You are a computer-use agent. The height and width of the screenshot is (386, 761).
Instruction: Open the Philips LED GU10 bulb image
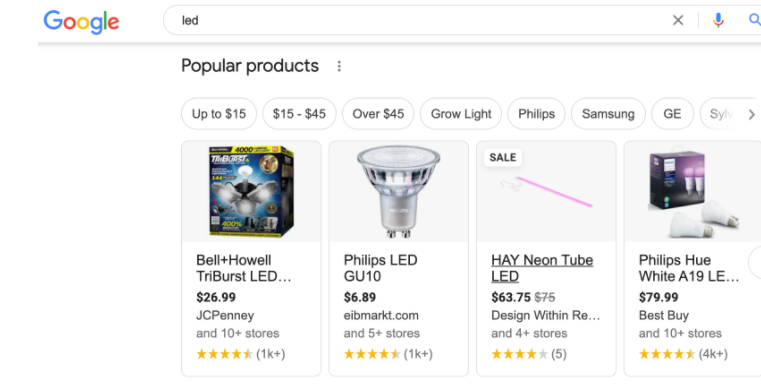(398, 191)
